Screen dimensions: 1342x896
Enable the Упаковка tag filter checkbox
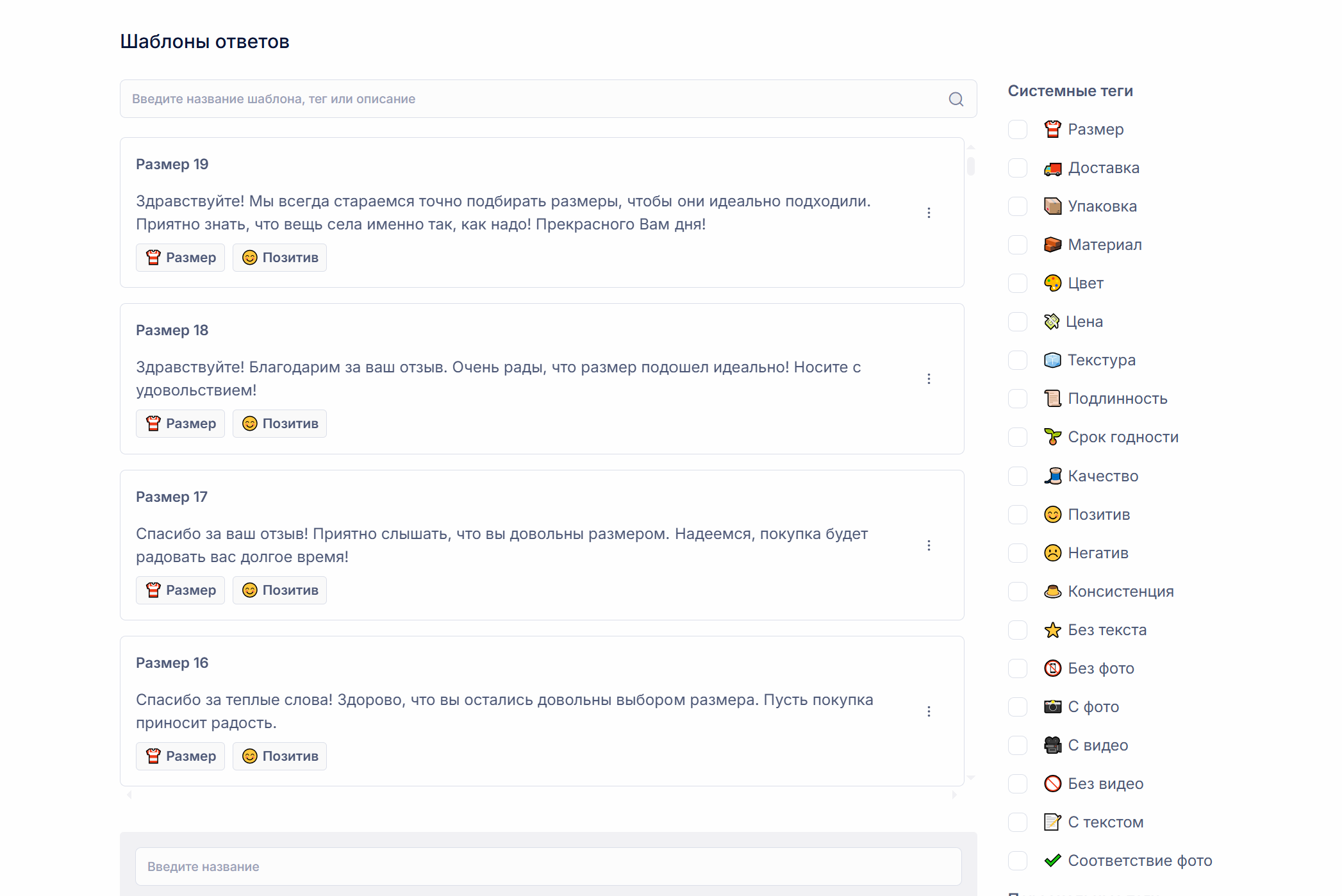click(1017, 206)
